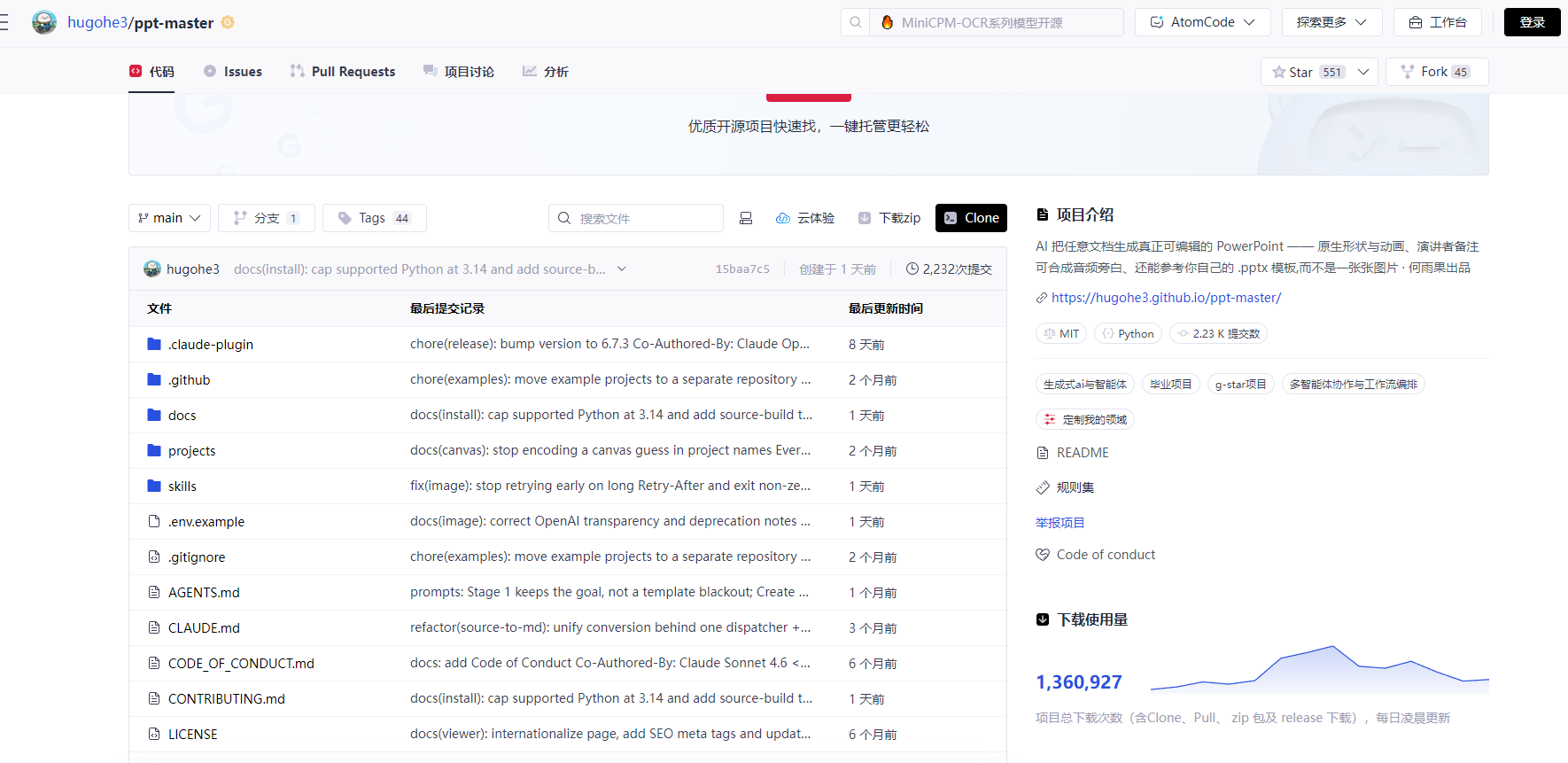View 分支 branches list
Screen dimensions: 1568x763
point(267,218)
